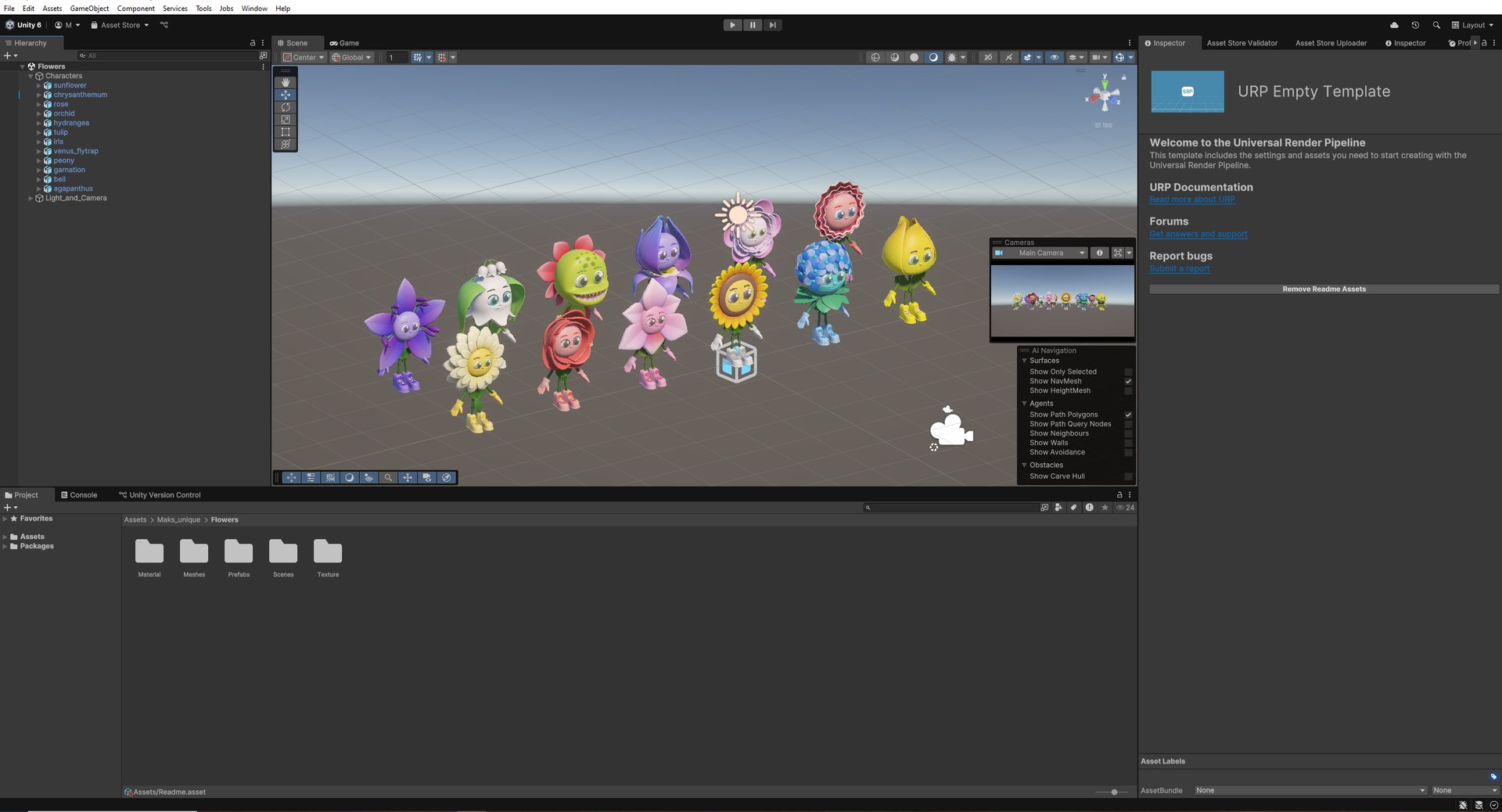1502x812 pixels.
Task: Open the Window menu
Action: tap(253, 8)
